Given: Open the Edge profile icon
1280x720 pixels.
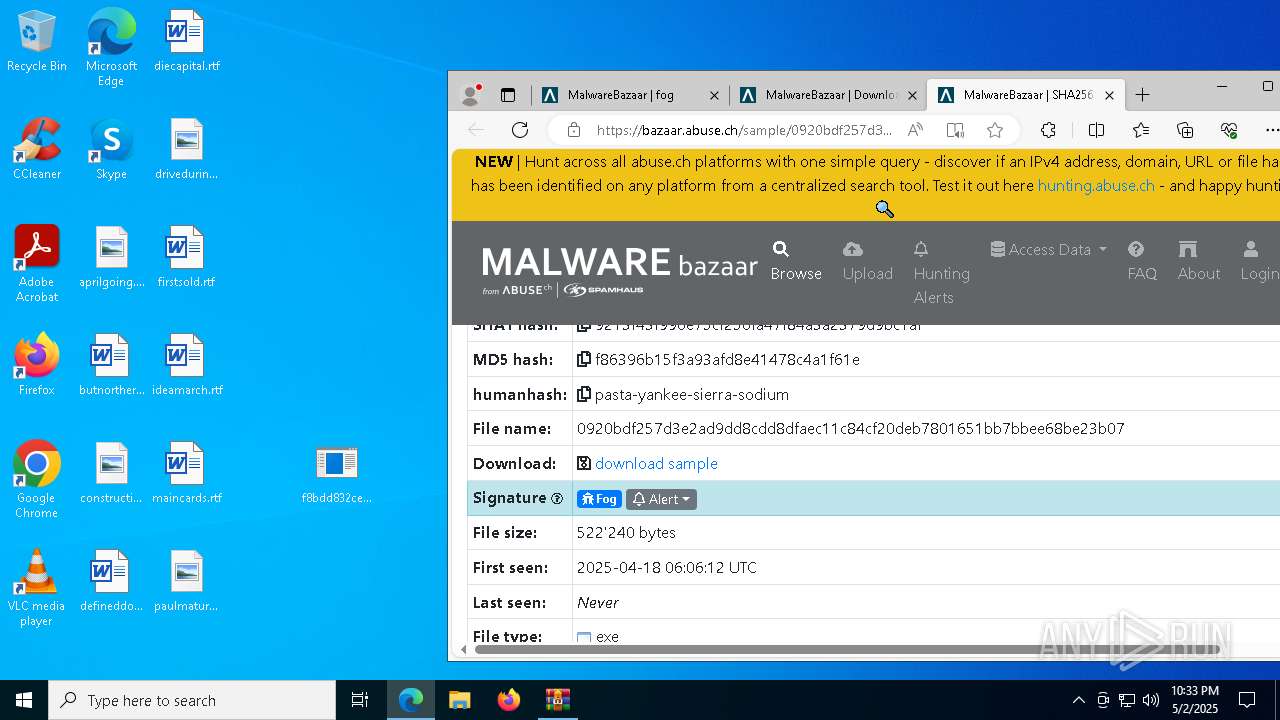Looking at the screenshot, I should click(x=470, y=95).
